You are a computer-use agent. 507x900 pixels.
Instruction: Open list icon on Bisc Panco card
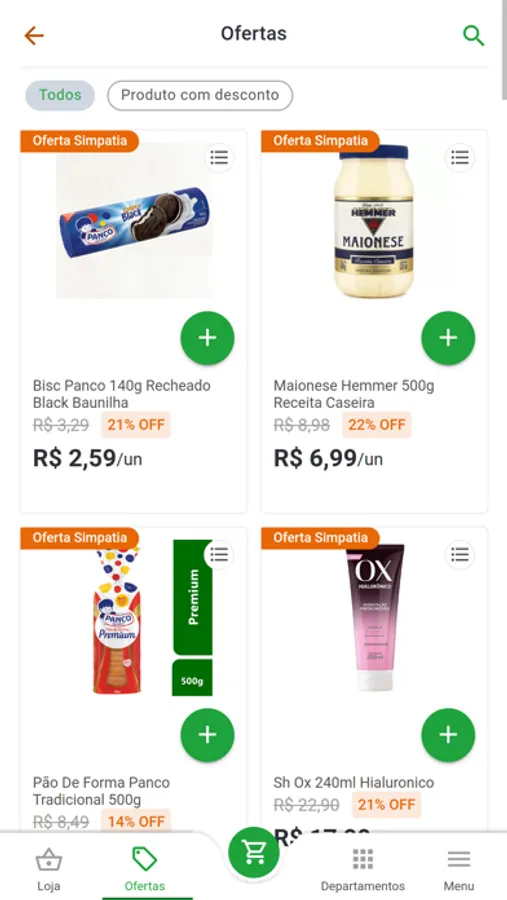[x=219, y=157]
